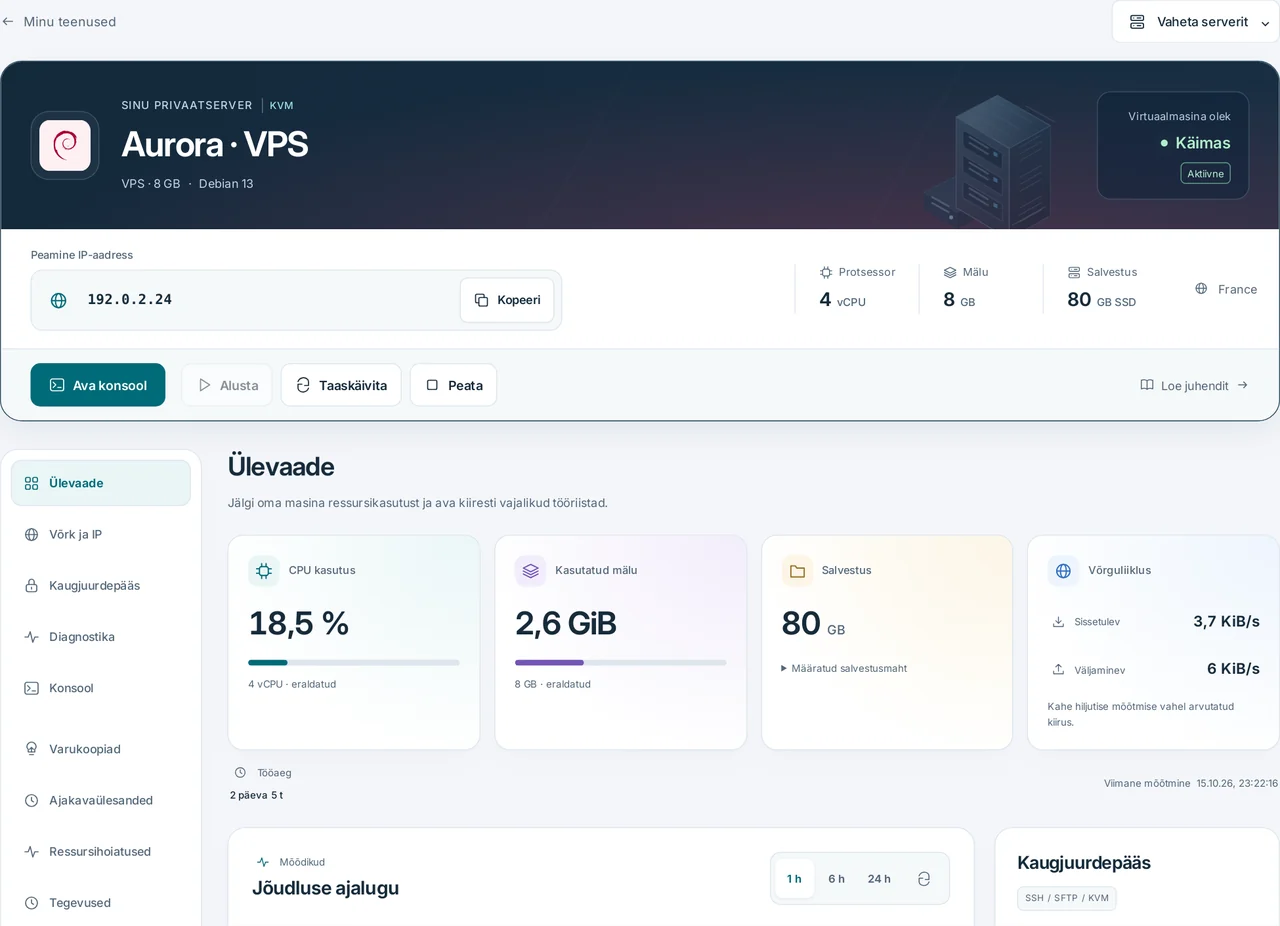Click the globe icon beside the IP address

[x=59, y=300]
